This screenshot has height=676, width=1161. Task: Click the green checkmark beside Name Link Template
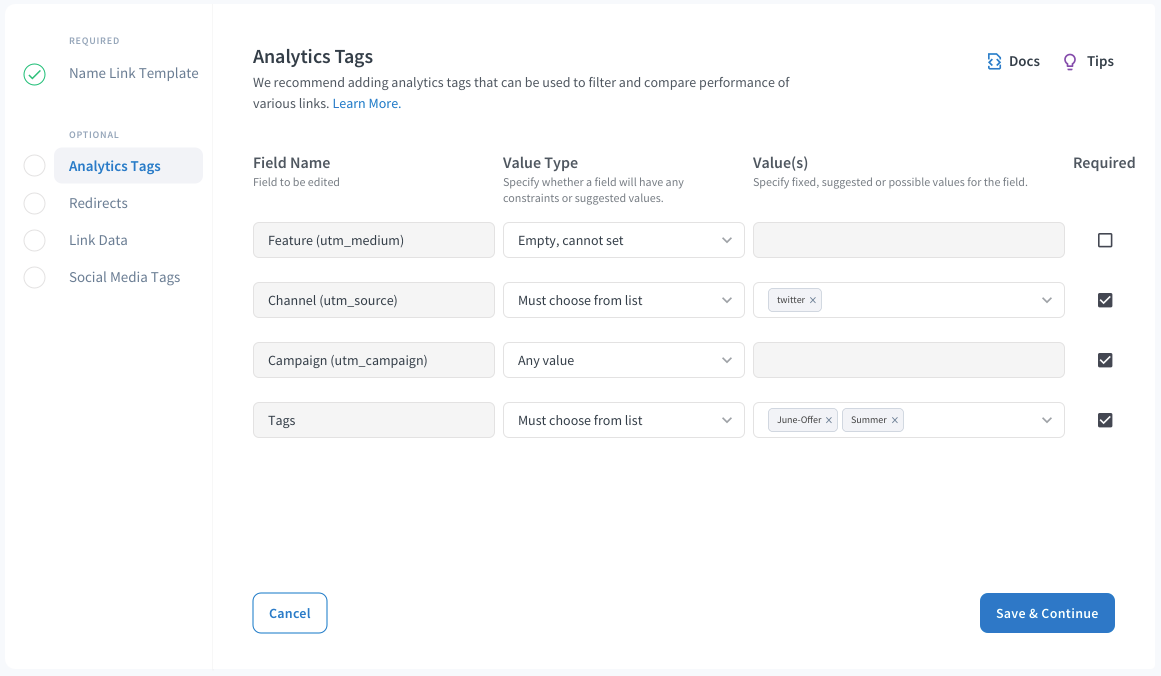[x=34, y=74]
